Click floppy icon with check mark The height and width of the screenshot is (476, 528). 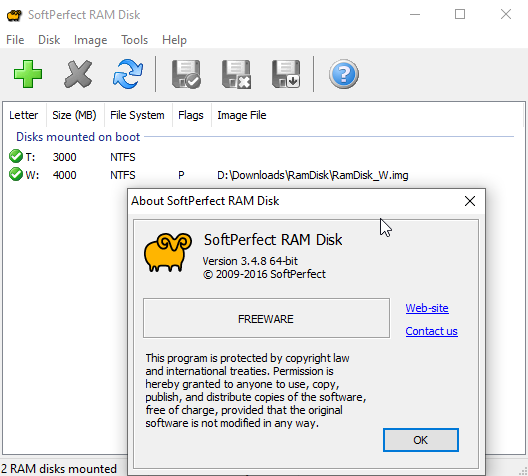(x=186, y=74)
